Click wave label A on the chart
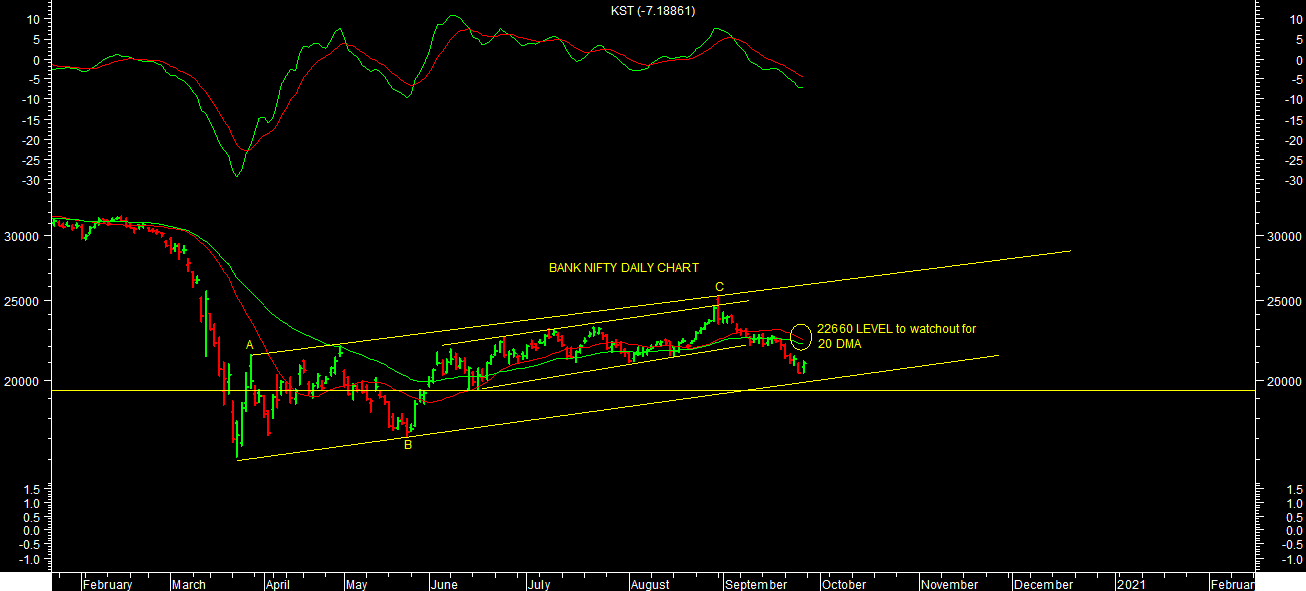 tap(250, 345)
